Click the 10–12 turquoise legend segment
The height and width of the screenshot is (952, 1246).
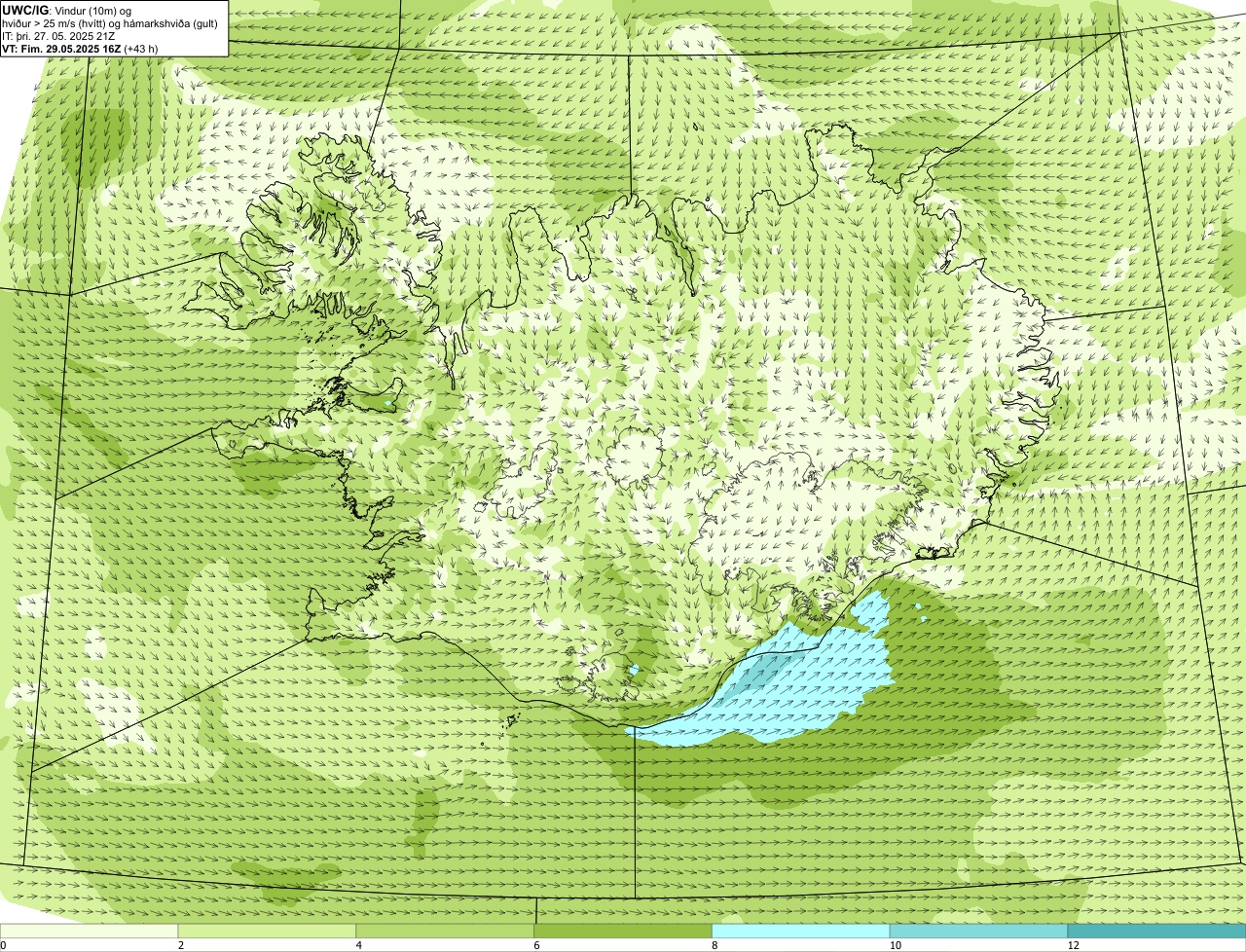(x=978, y=931)
